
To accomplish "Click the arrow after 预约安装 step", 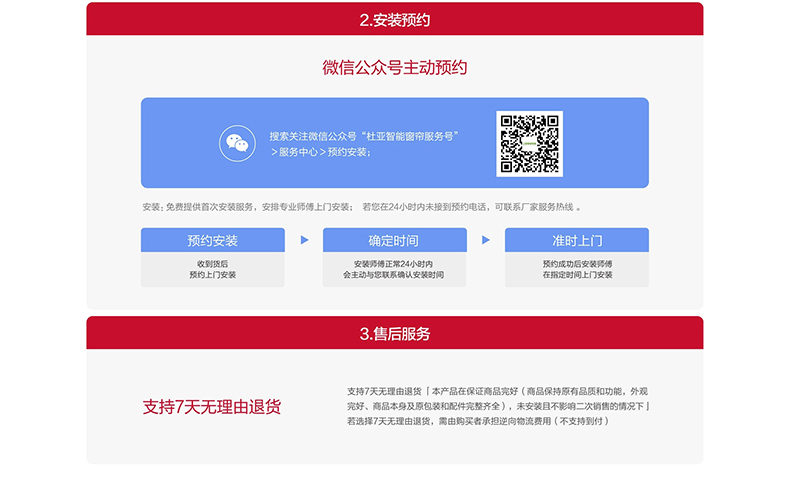I will click(x=304, y=240).
